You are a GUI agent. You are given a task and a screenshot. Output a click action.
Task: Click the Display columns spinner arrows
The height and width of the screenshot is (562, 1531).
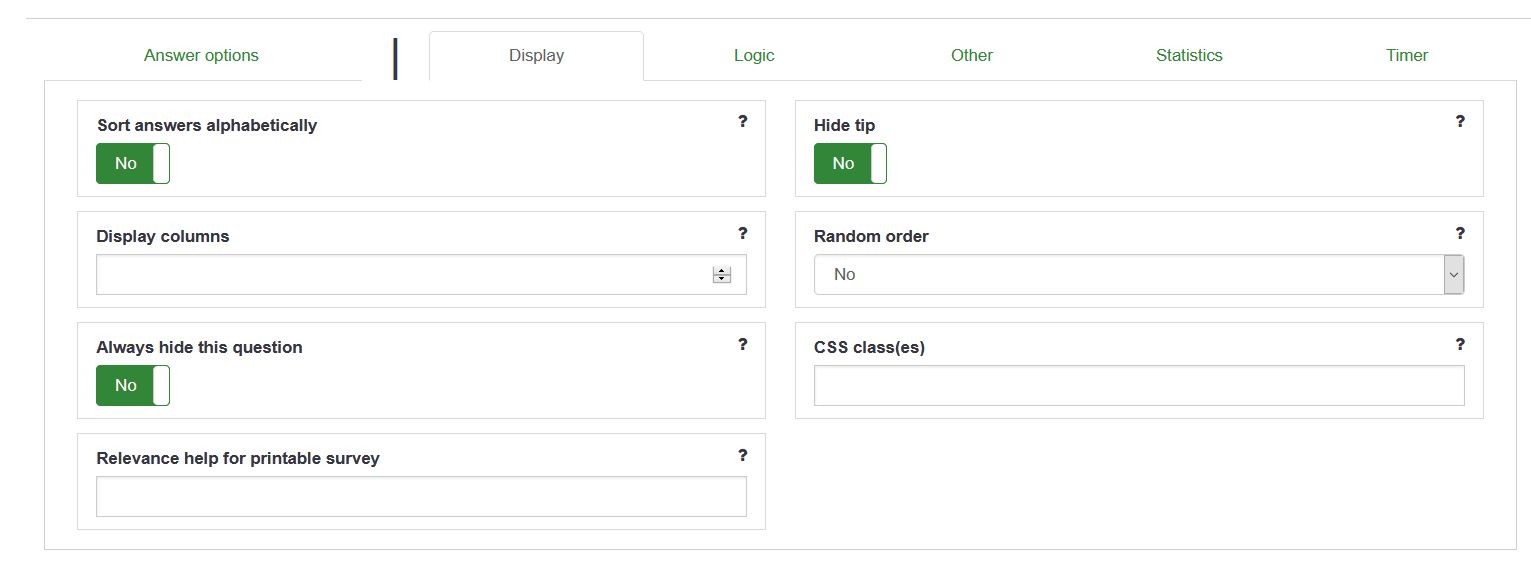pyautogui.click(x=721, y=275)
